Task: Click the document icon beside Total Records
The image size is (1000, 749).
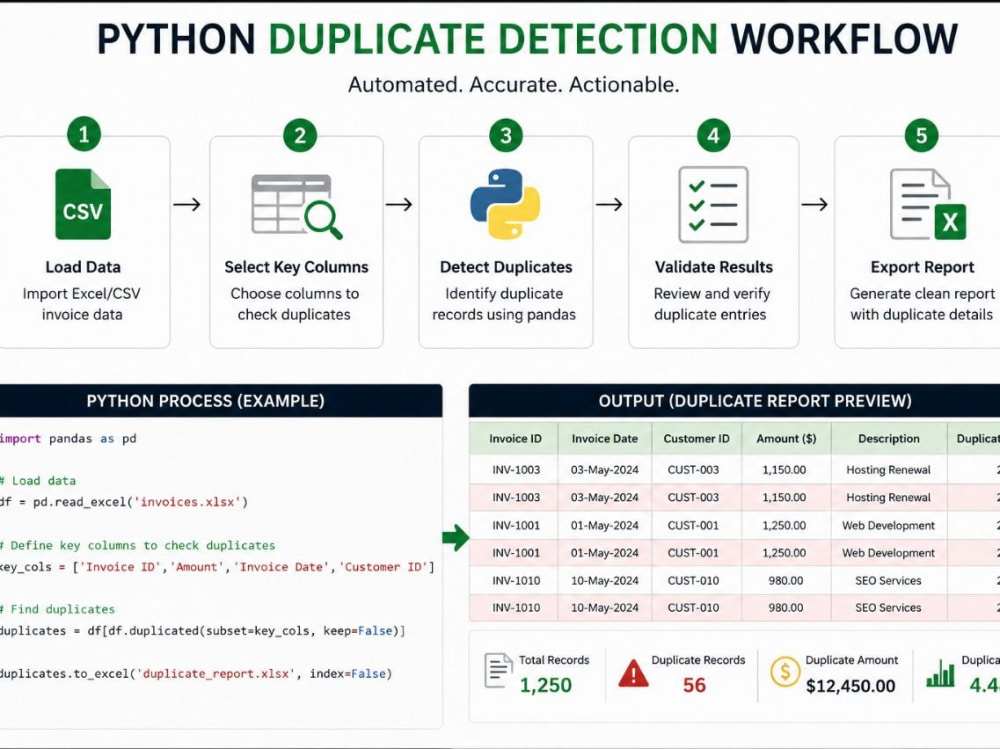Action: [498, 671]
